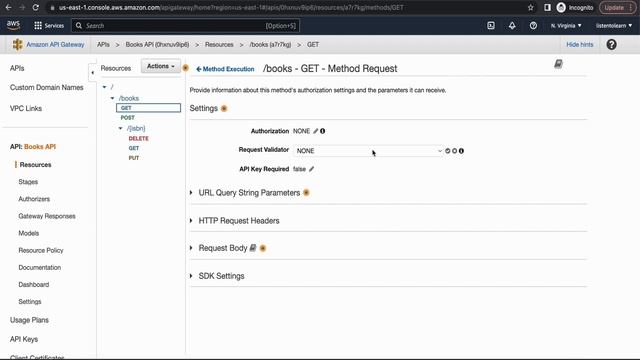This screenshot has height=360, width=640.
Task: Click the Settings hint dot
Action: [224, 109]
